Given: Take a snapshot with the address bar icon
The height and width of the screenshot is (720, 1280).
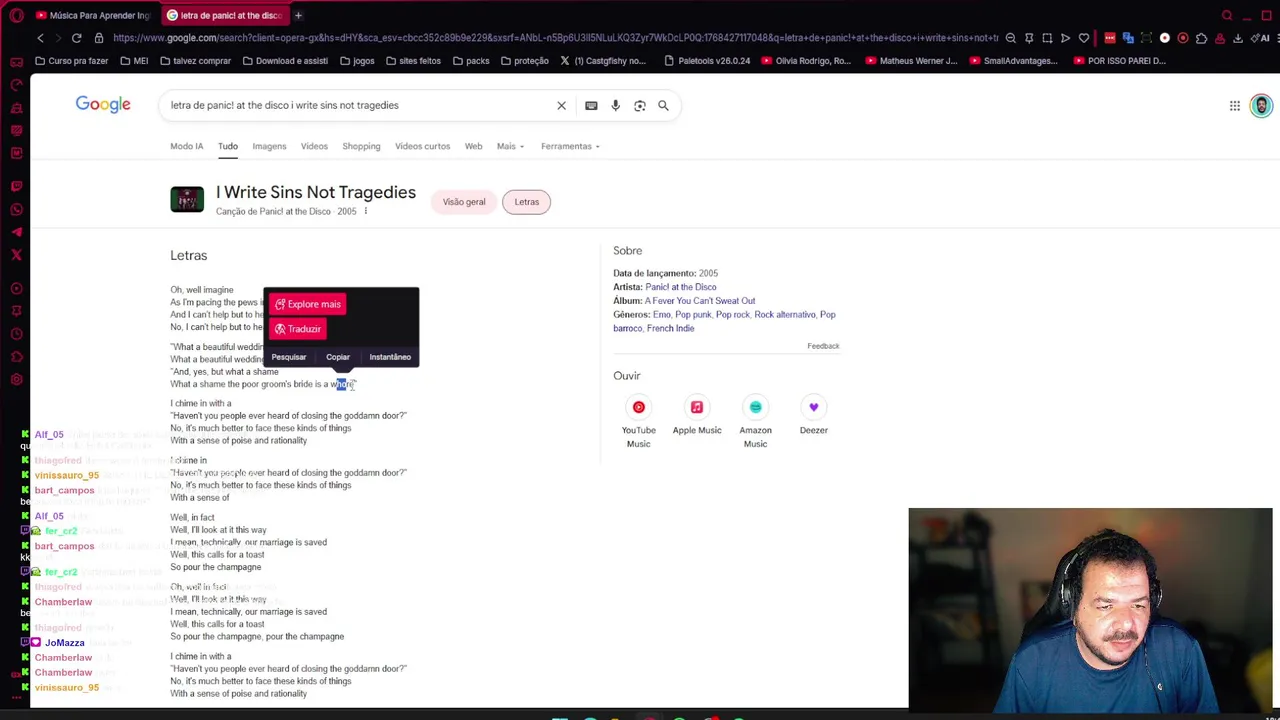Looking at the screenshot, I should point(1047,38).
